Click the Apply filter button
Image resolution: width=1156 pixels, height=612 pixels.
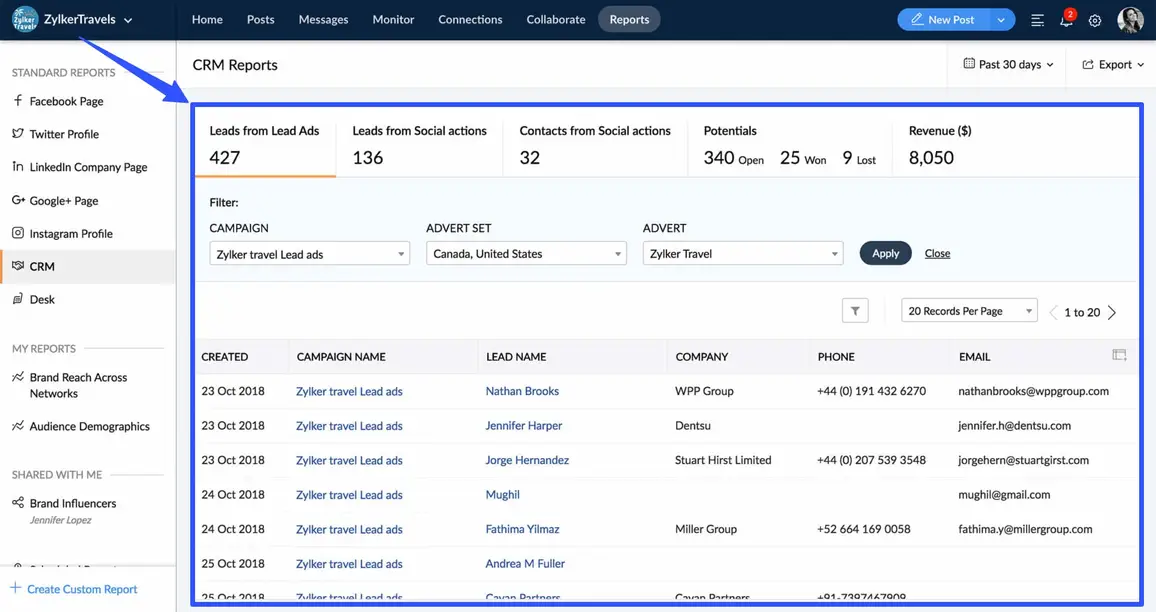(885, 253)
